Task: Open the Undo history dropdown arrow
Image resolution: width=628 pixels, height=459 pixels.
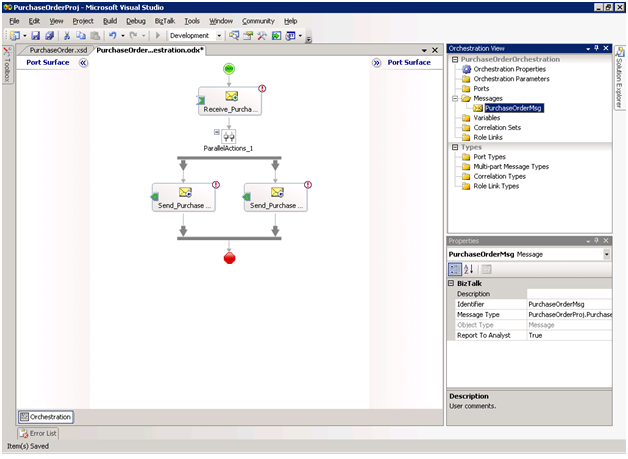Action: (123, 36)
